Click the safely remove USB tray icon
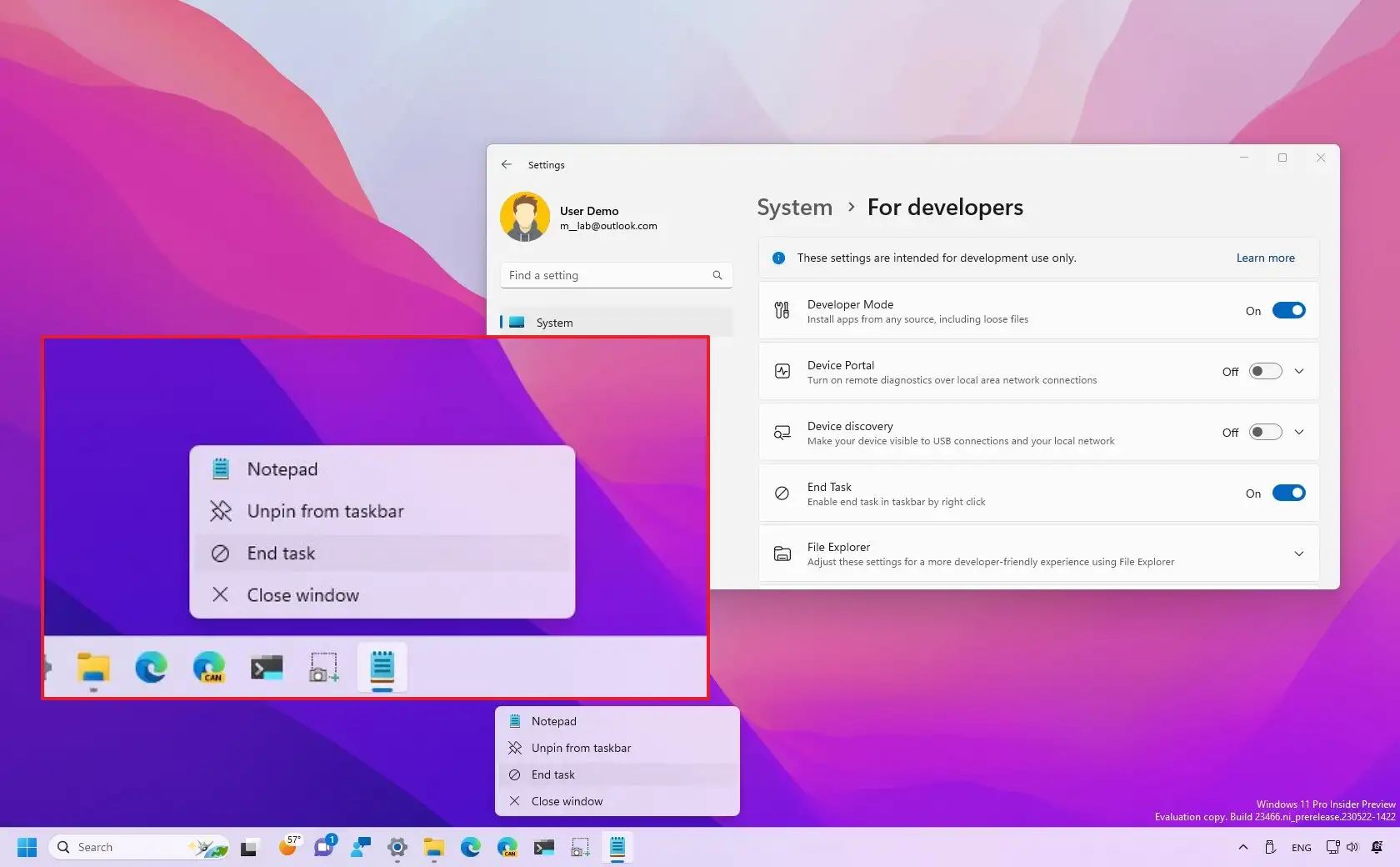This screenshot has width=1400, height=867. pos(1270,847)
